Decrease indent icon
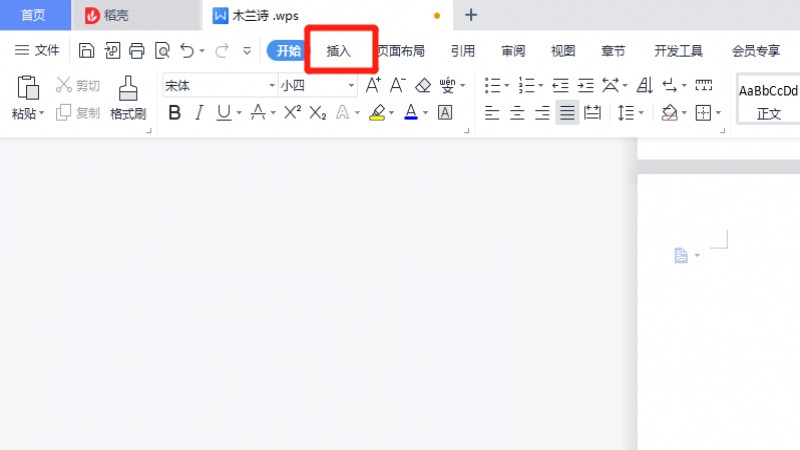The width and height of the screenshot is (800, 450). pyautogui.click(x=561, y=85)
